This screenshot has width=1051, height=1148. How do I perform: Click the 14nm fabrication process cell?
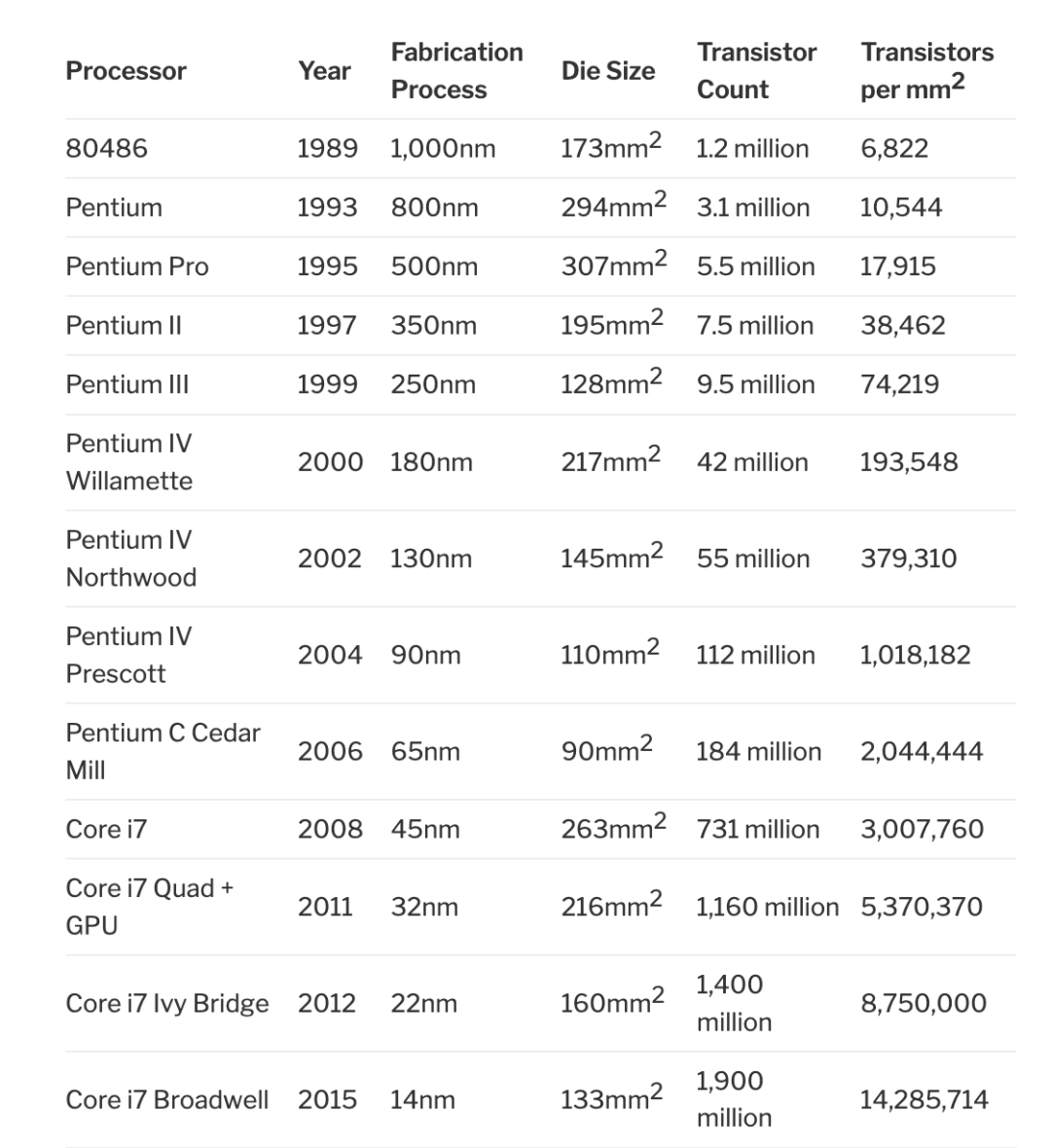[422, 1099]
